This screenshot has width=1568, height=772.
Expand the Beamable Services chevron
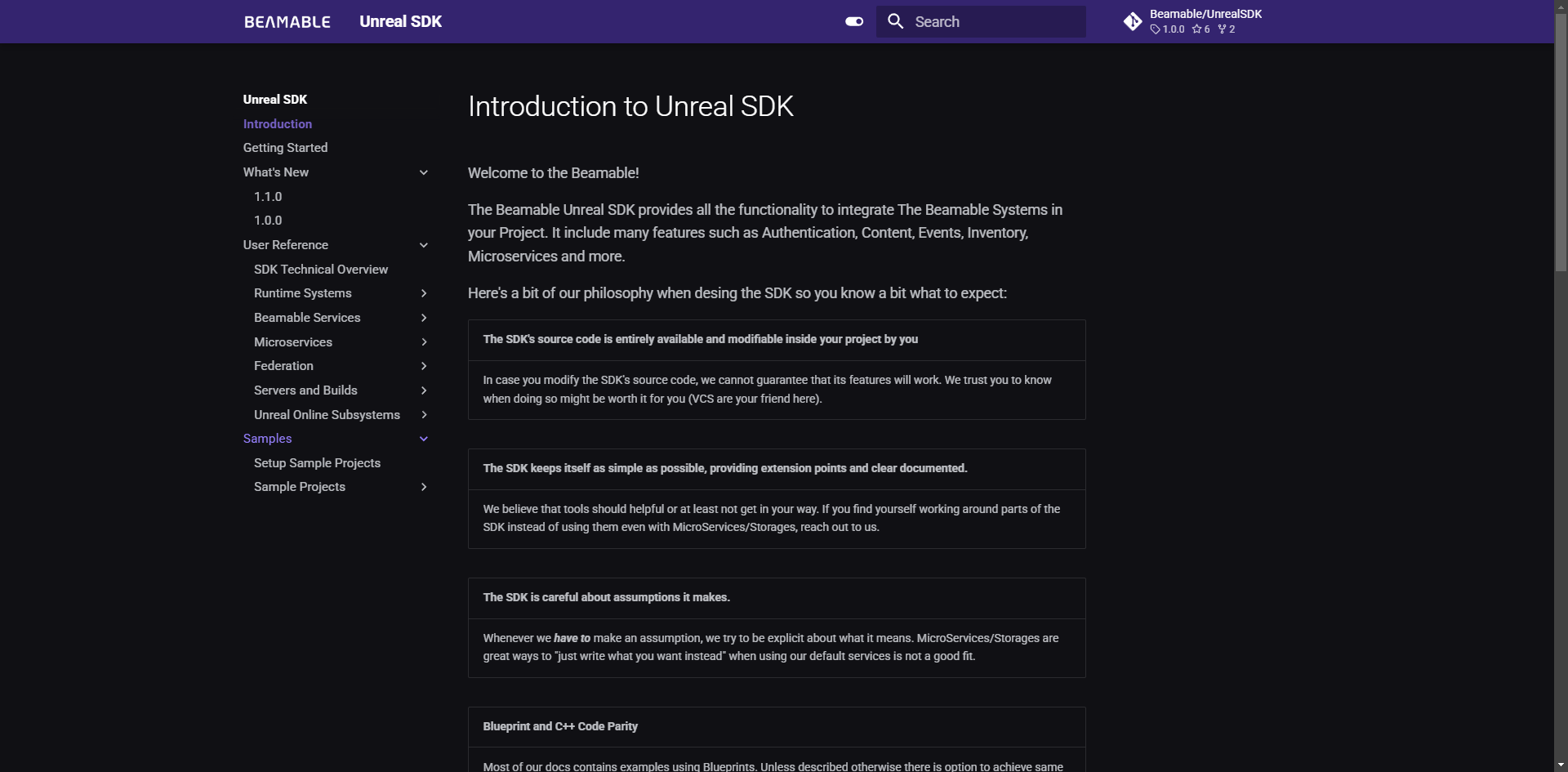[x=424, y=318]
